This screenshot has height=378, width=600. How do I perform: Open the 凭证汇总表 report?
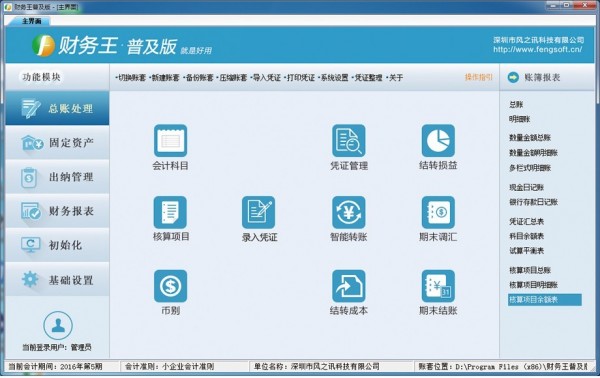[526, 221]
